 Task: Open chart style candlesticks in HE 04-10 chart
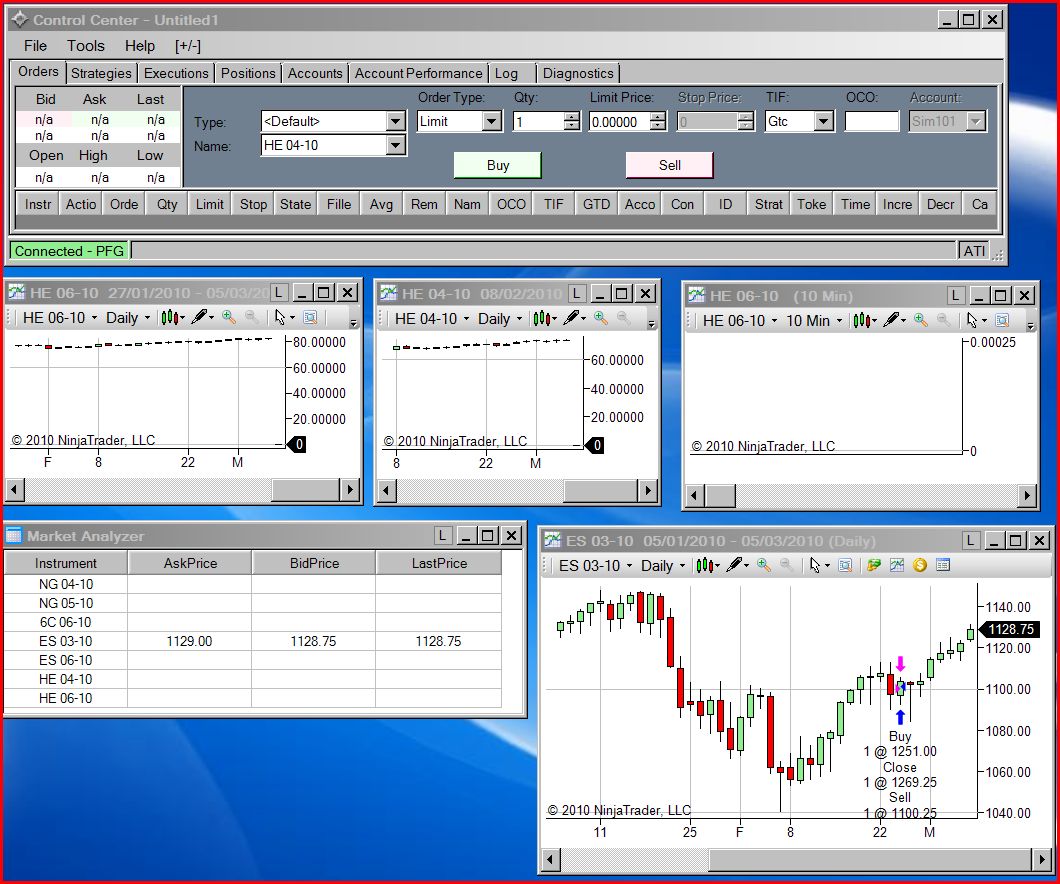(544, 318)
